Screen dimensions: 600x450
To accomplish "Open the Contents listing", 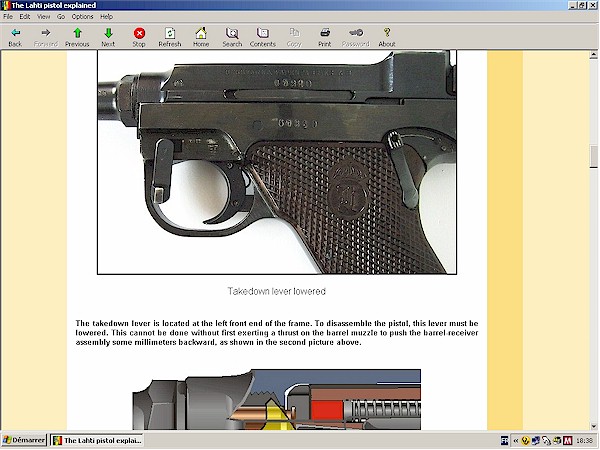I will click(262, 37).
